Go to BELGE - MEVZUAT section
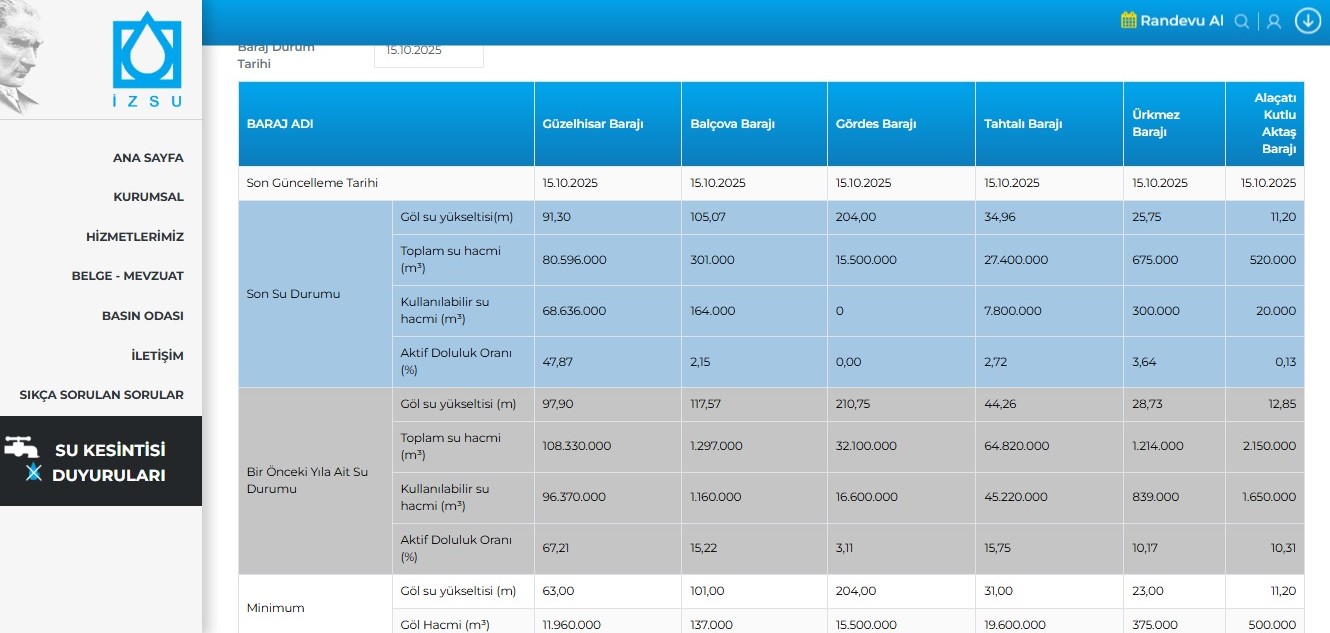Viewport: 1330px width, 633px height. pos(127,276)
